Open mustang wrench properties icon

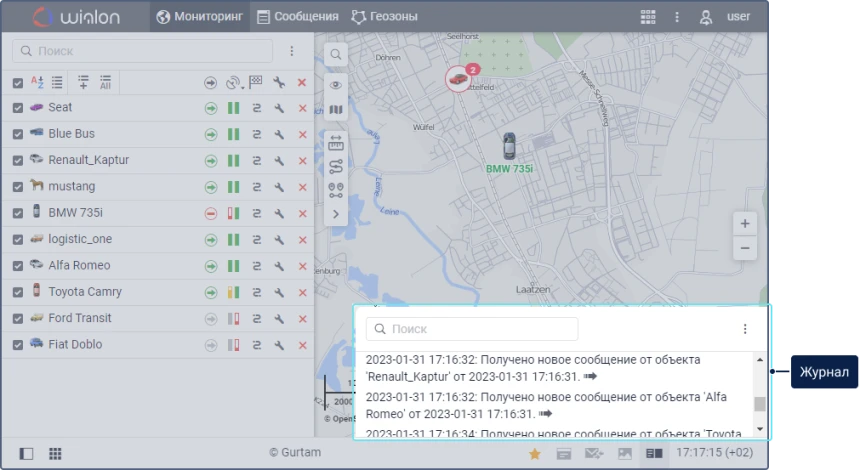tap(279, 187)
